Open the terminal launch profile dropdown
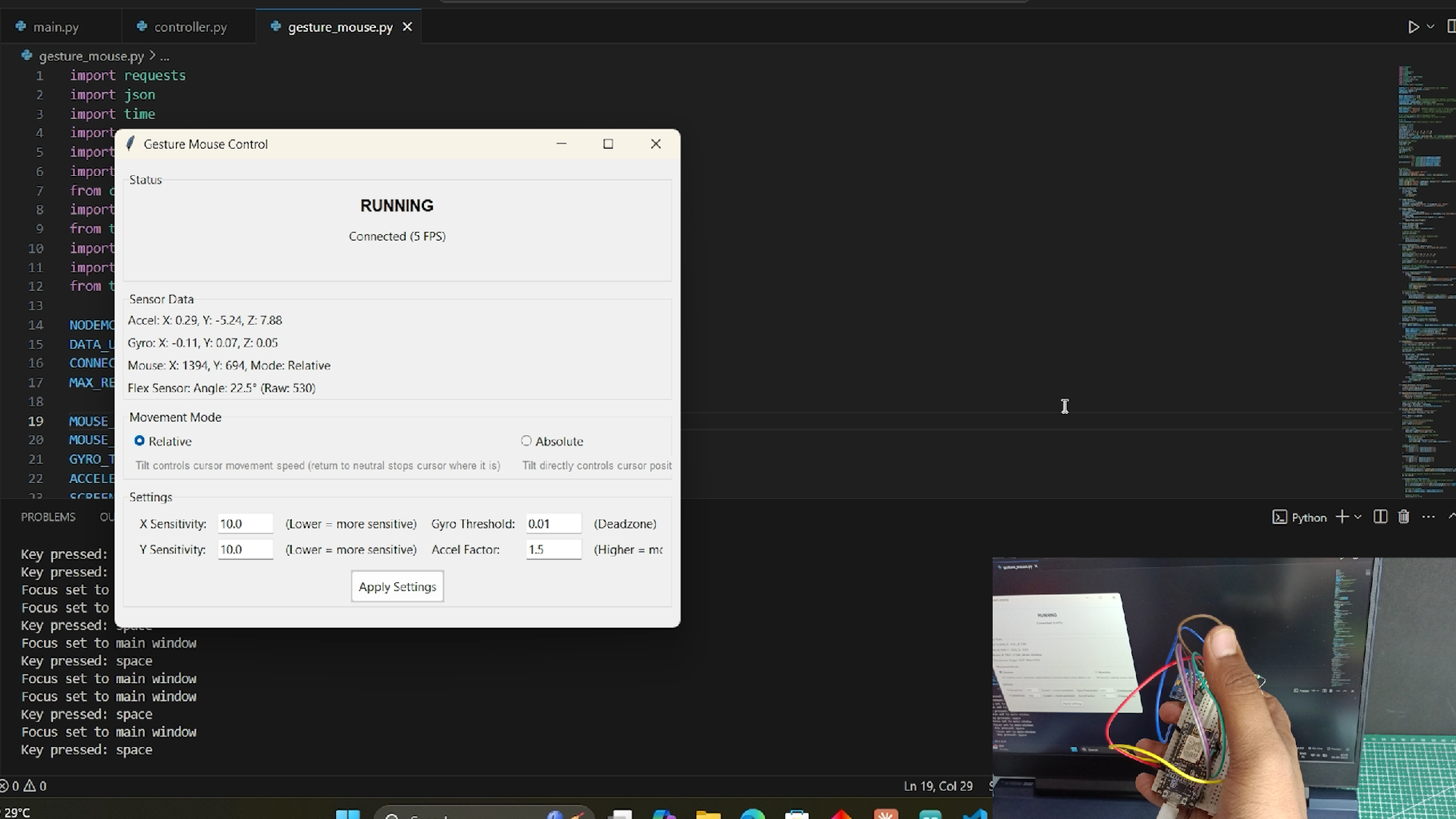The image size is (1456, 819). [x=1358, y=517]
